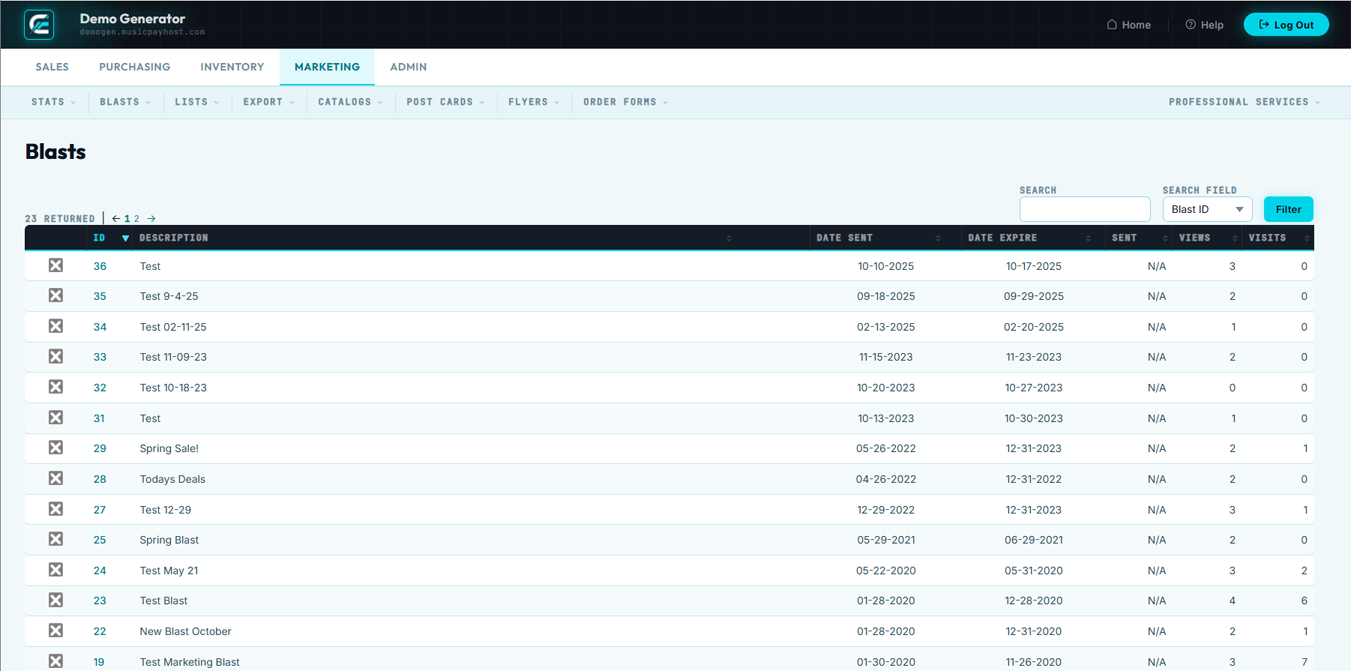Open the Purchasing tab
1351x671 pixels.
tap(134, 67)
